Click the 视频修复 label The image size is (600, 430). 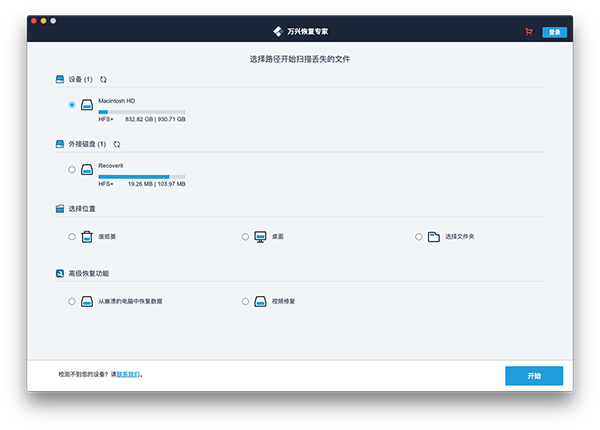point(284,301)
